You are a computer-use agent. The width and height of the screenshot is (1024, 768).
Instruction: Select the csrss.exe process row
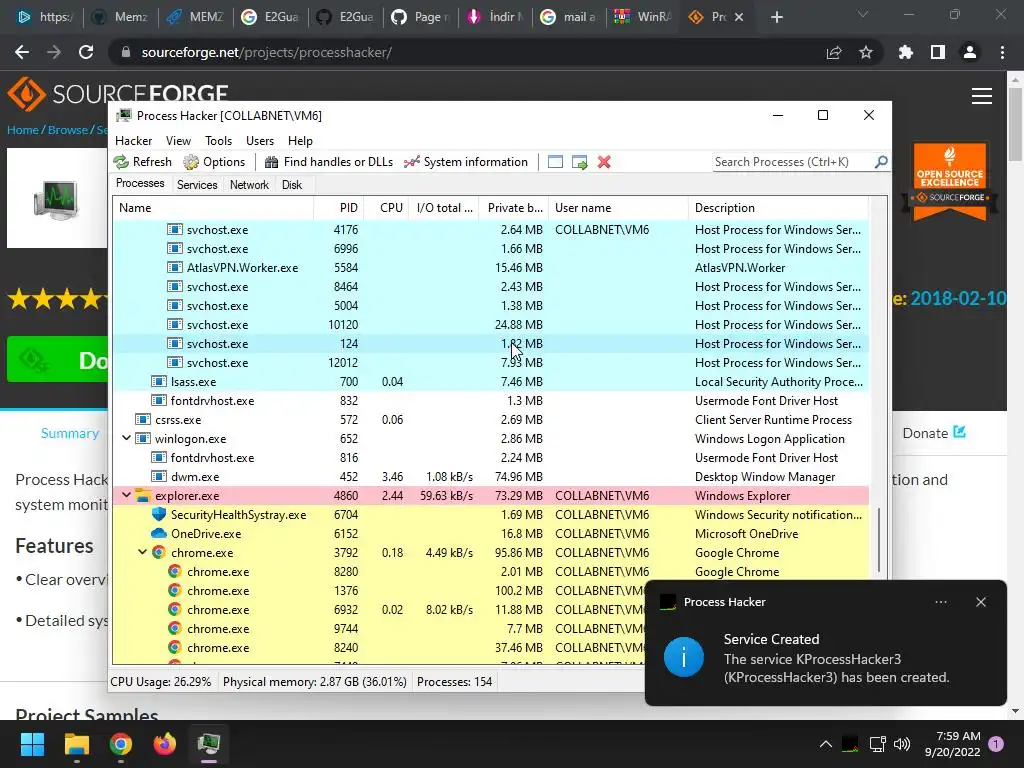(490, 420)
